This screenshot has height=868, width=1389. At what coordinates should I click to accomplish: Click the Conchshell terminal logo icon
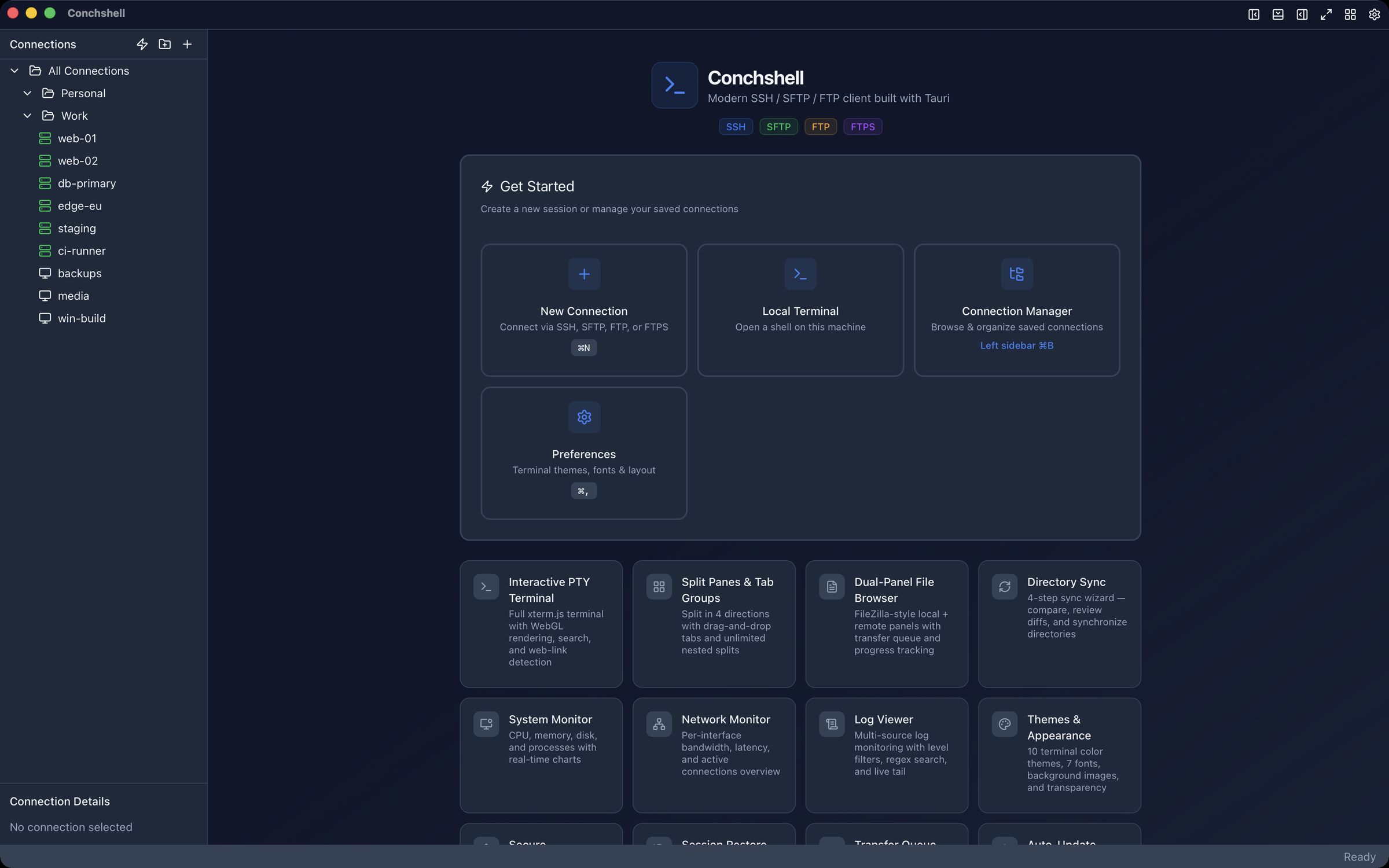(674, 85)
